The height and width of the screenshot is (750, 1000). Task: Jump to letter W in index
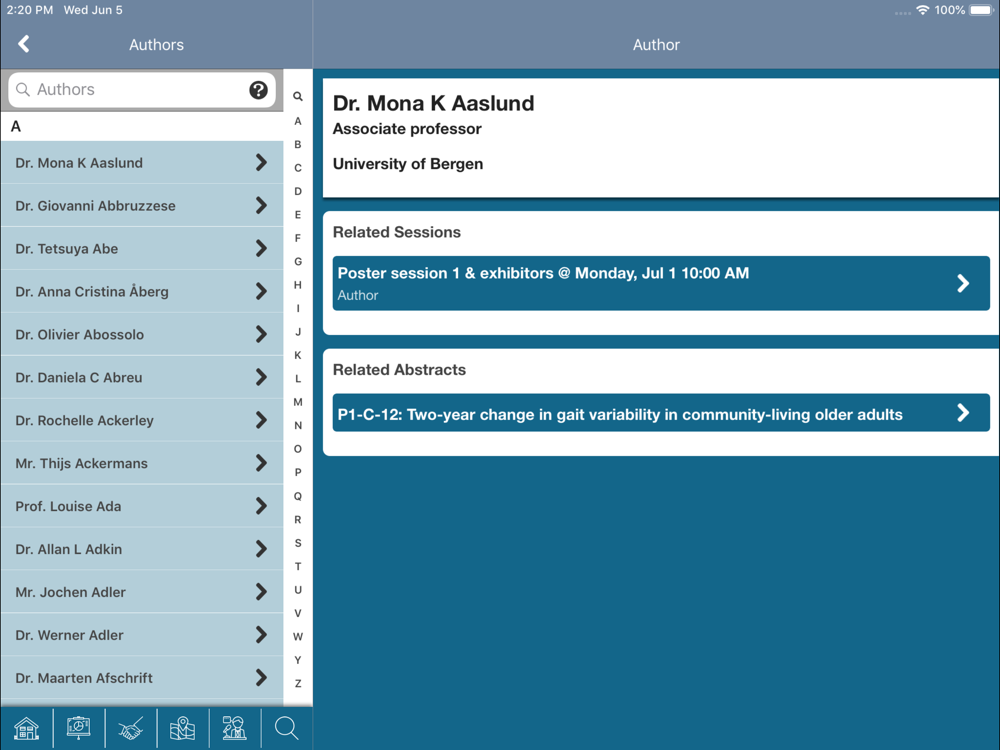(x=298, y=636)
